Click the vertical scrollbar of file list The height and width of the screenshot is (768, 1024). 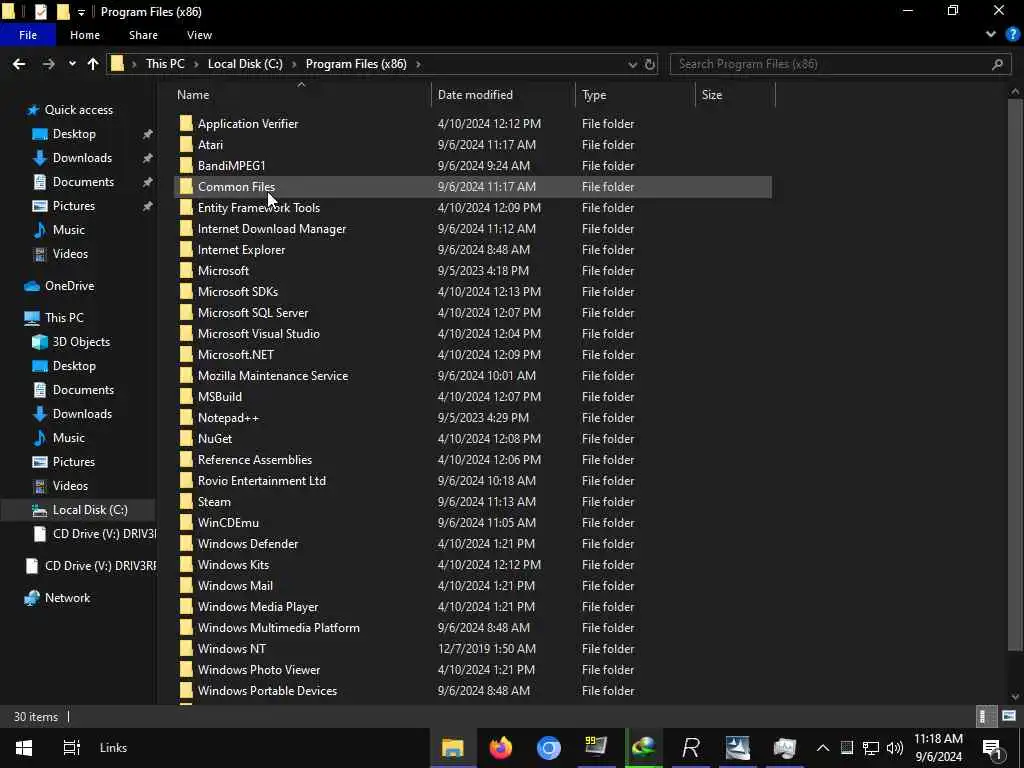tap(1015, 374)
